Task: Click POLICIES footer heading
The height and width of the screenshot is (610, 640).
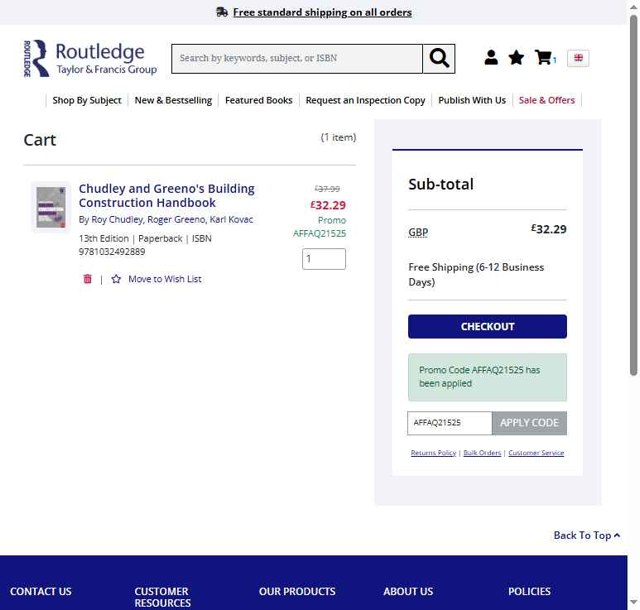Action: click(529, 591)
